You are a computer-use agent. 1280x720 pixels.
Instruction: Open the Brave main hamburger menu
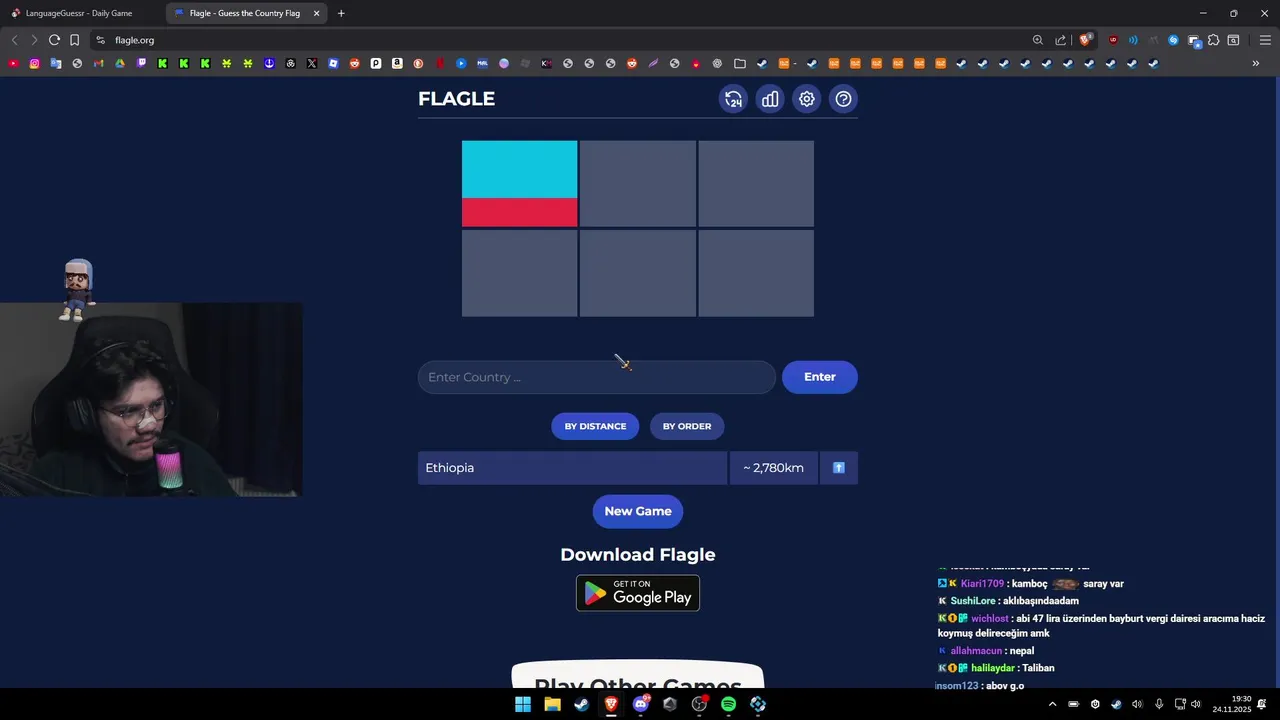[x=1265, y=40]
